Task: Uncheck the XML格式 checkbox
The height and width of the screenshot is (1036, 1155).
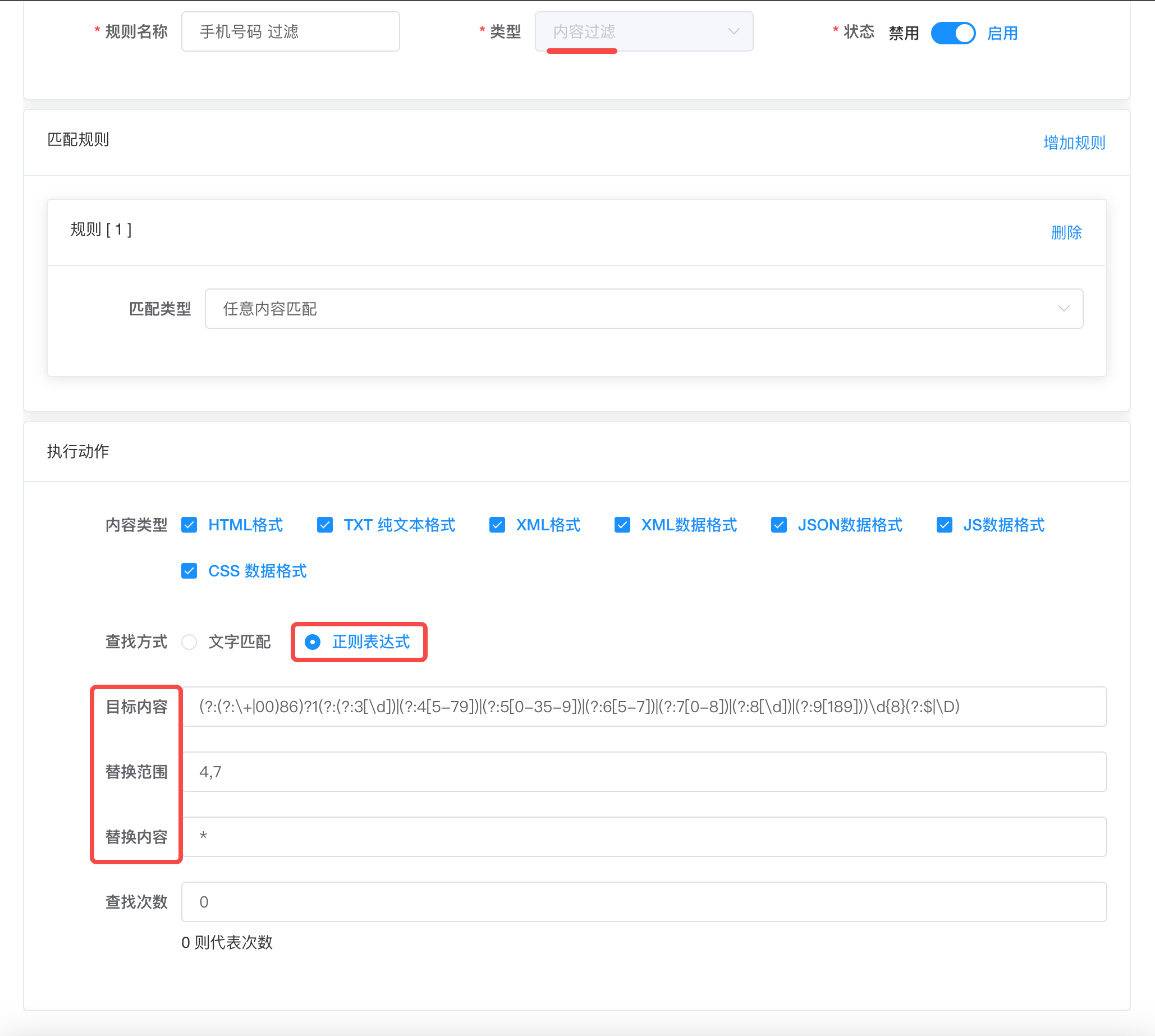Action: [x=497, y=525]
